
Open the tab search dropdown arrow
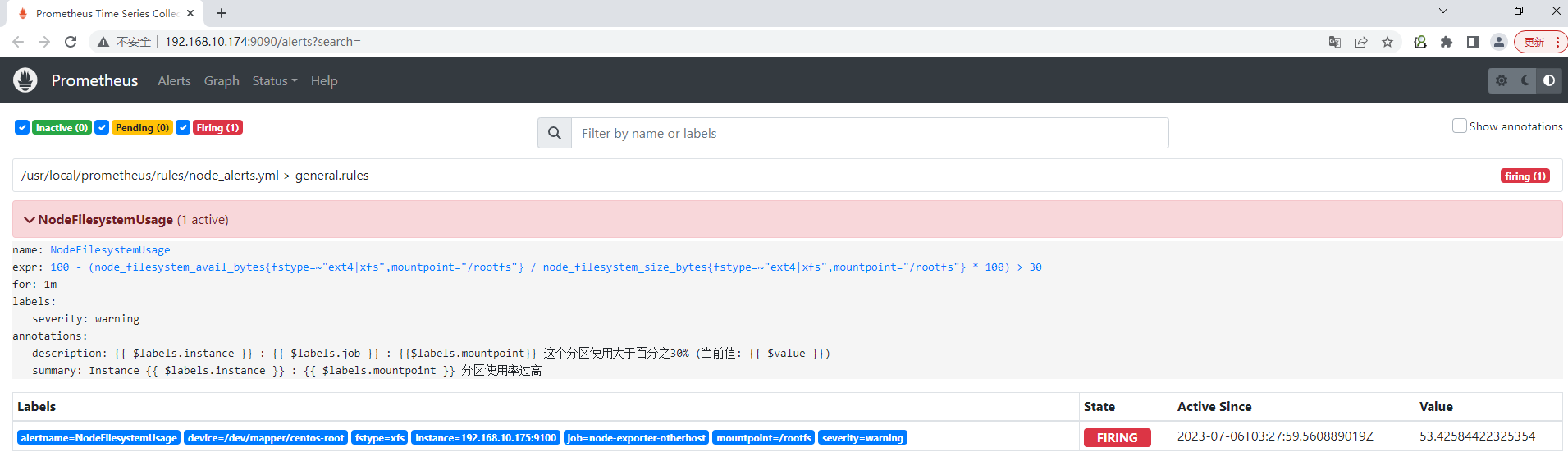tap(1443, 11)
